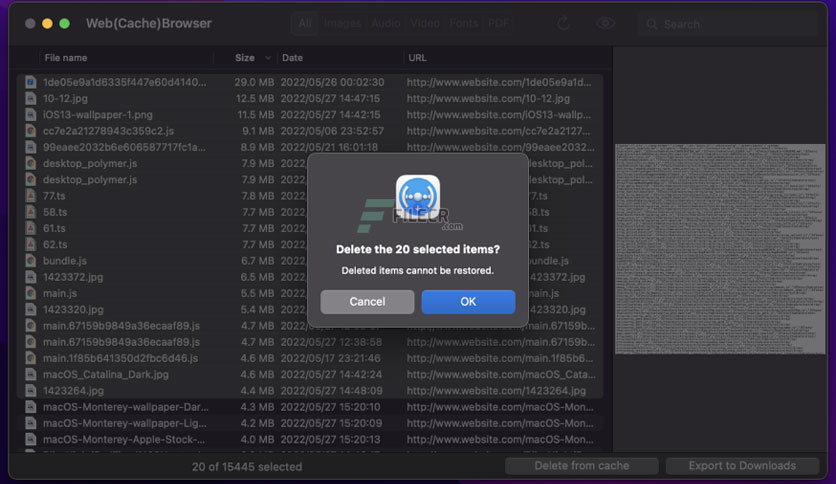This screenshot has height=484, width=836.
Task: Click file icon of macOS_Catalina_Dark.jpg
Action: (x=31, y=374)
